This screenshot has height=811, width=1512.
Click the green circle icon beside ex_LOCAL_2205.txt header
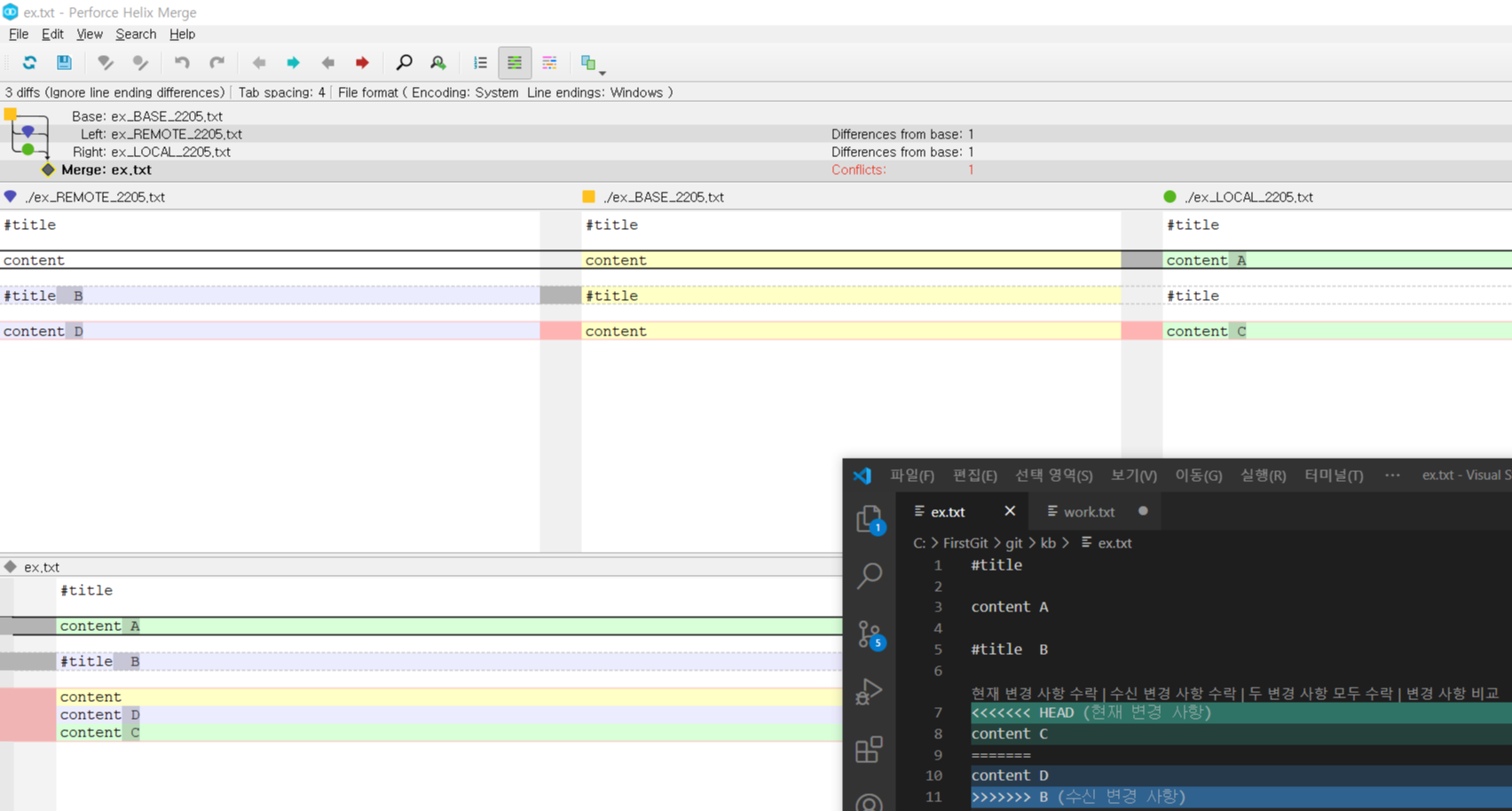(1169, 196)
